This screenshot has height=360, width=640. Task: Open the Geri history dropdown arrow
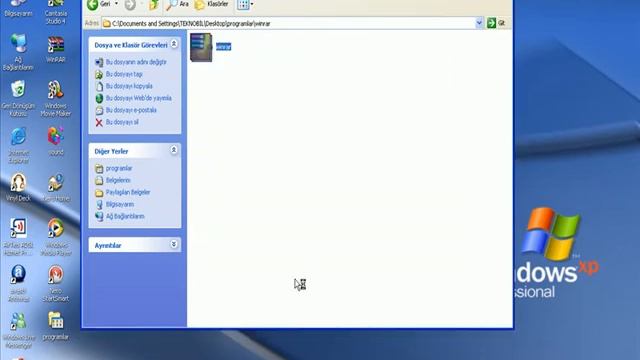click(x=116, y=4)
